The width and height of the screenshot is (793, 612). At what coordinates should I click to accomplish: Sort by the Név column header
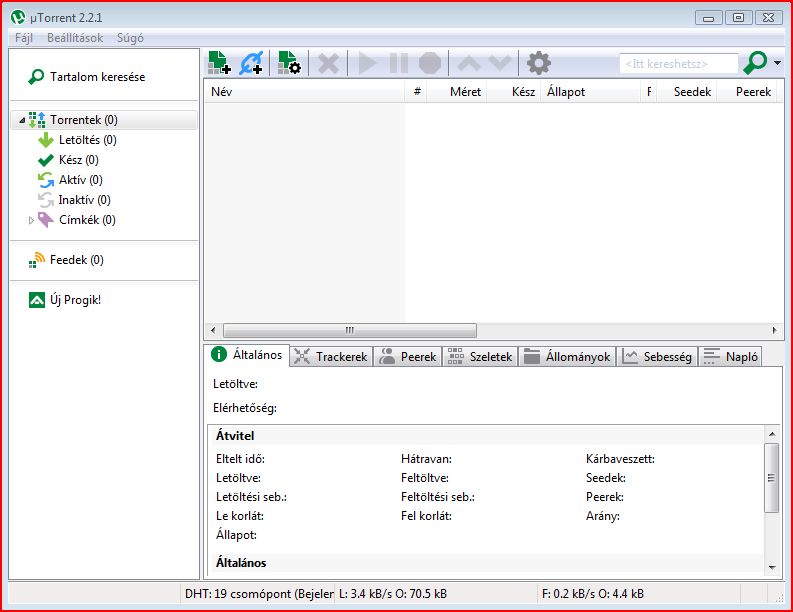coord(304,92)
